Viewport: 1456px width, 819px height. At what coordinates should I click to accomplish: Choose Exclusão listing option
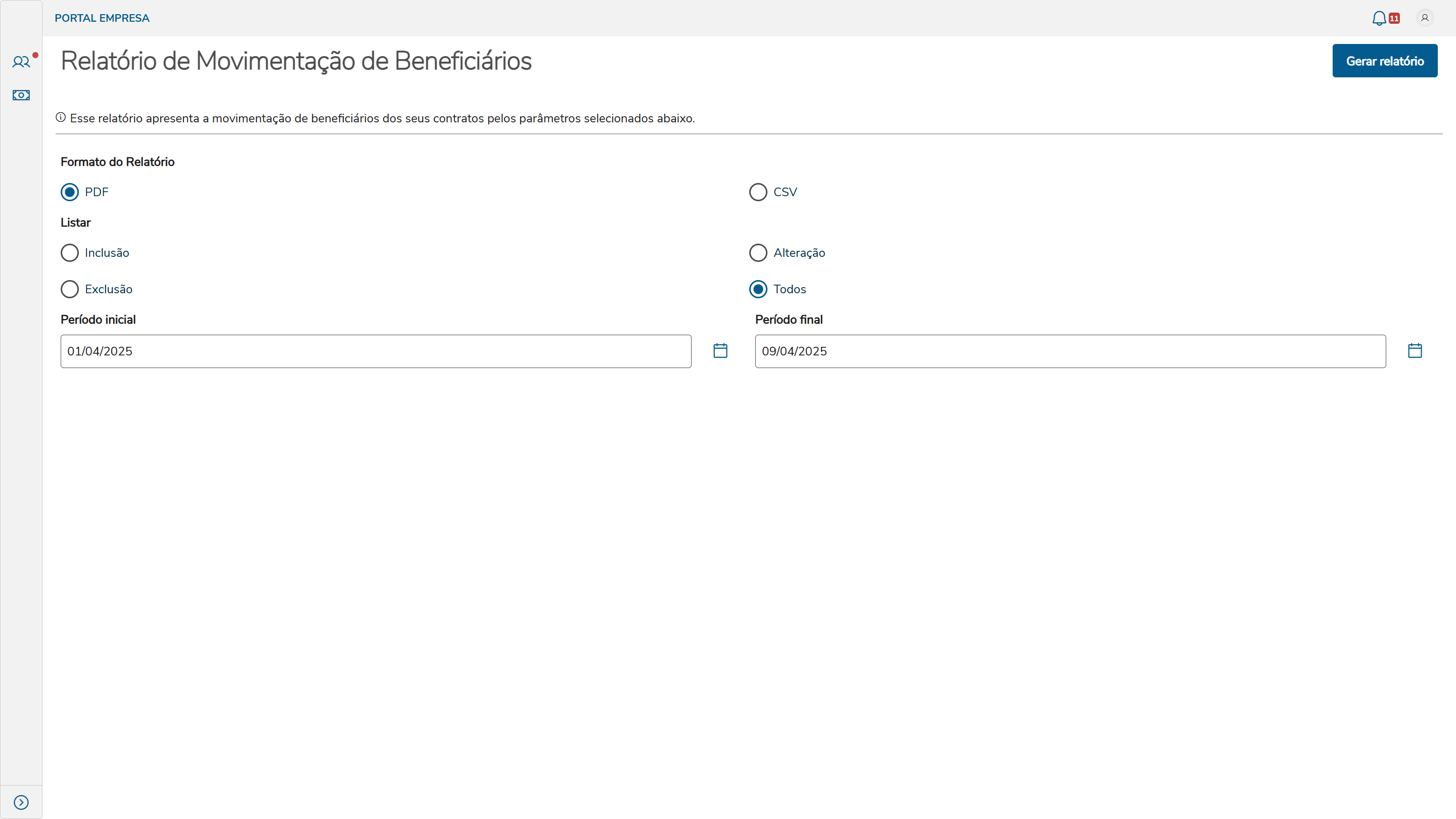[x=70, y=289]
